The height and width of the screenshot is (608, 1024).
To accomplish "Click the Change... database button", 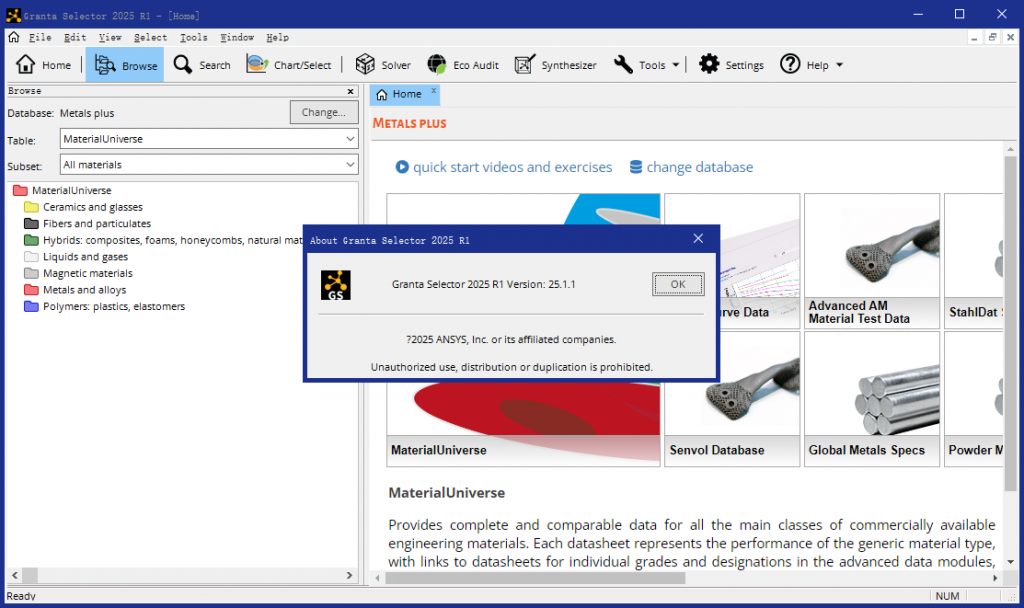I will click(324, 112).
